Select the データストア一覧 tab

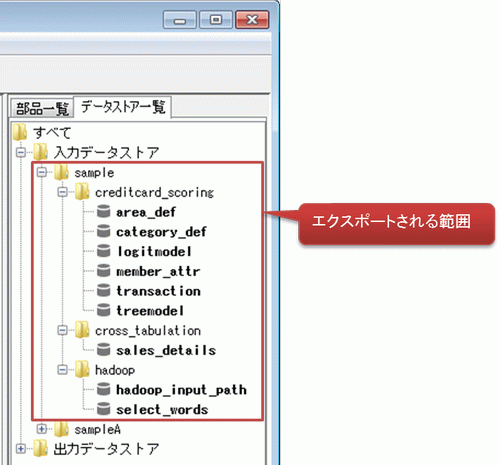pyautogui.click(x=123, y=107)
